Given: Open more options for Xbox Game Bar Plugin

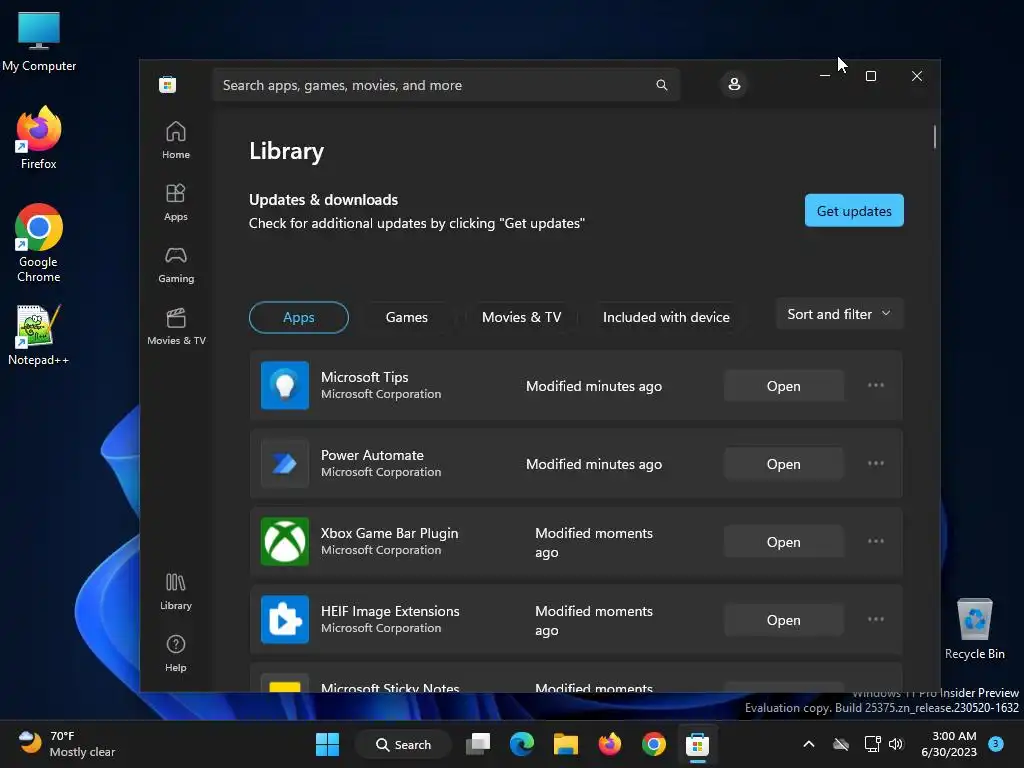Looking at the screenshot, I should coord(876,541).
